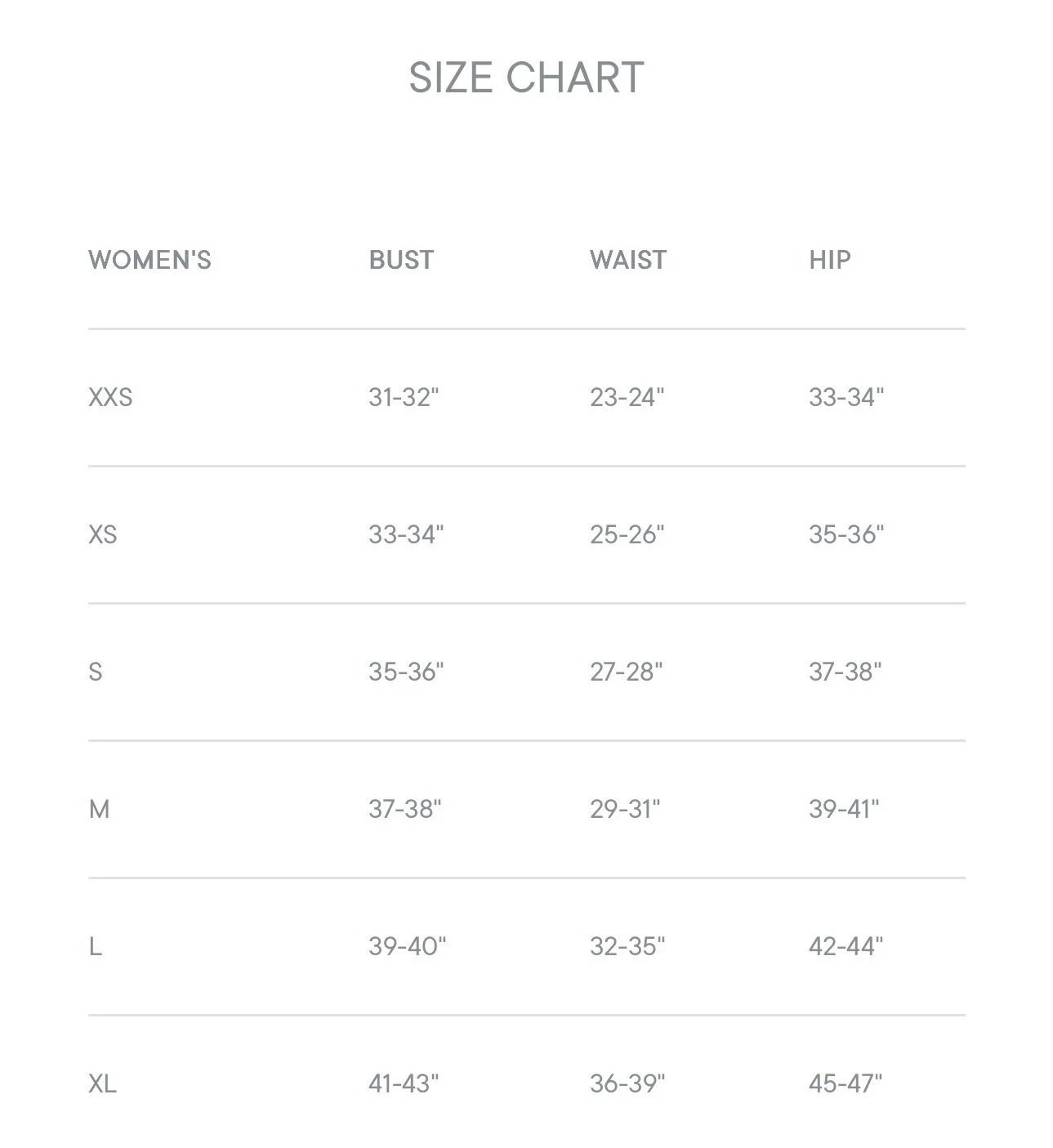Click the M waist value 29-31"

point(625,809)
